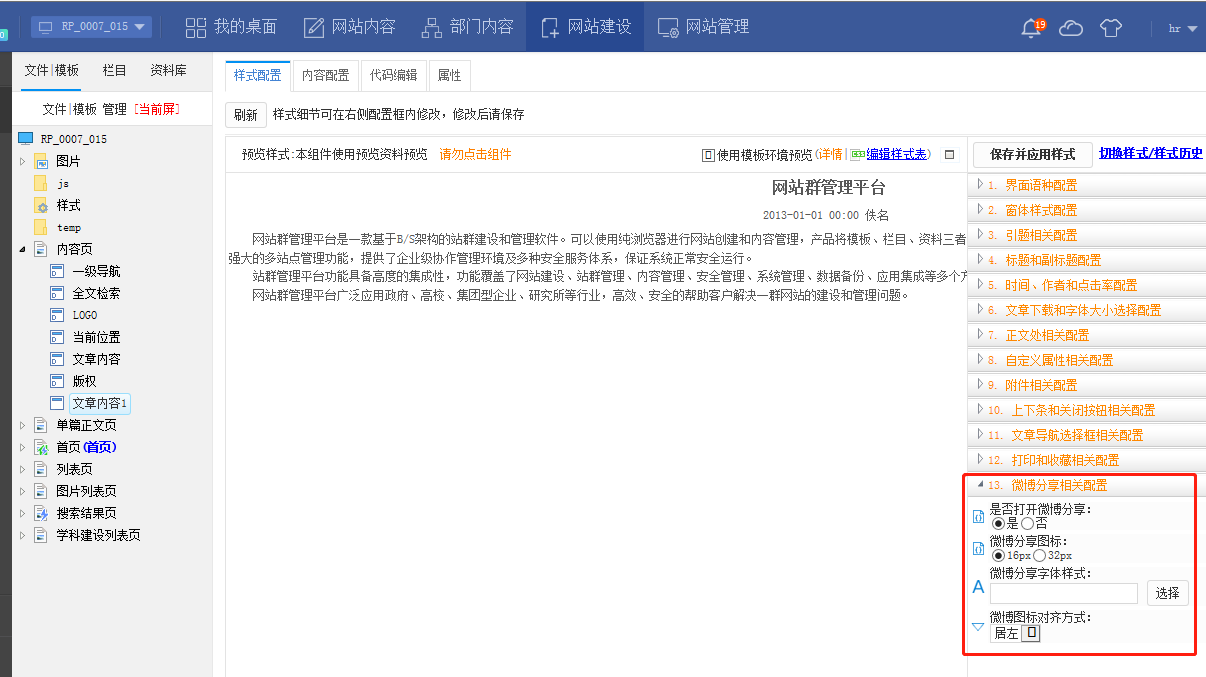This screenshot has width=1206, height=677.
Task: Switch to the 代码编辑 tab
Action: tap(393, 75)
